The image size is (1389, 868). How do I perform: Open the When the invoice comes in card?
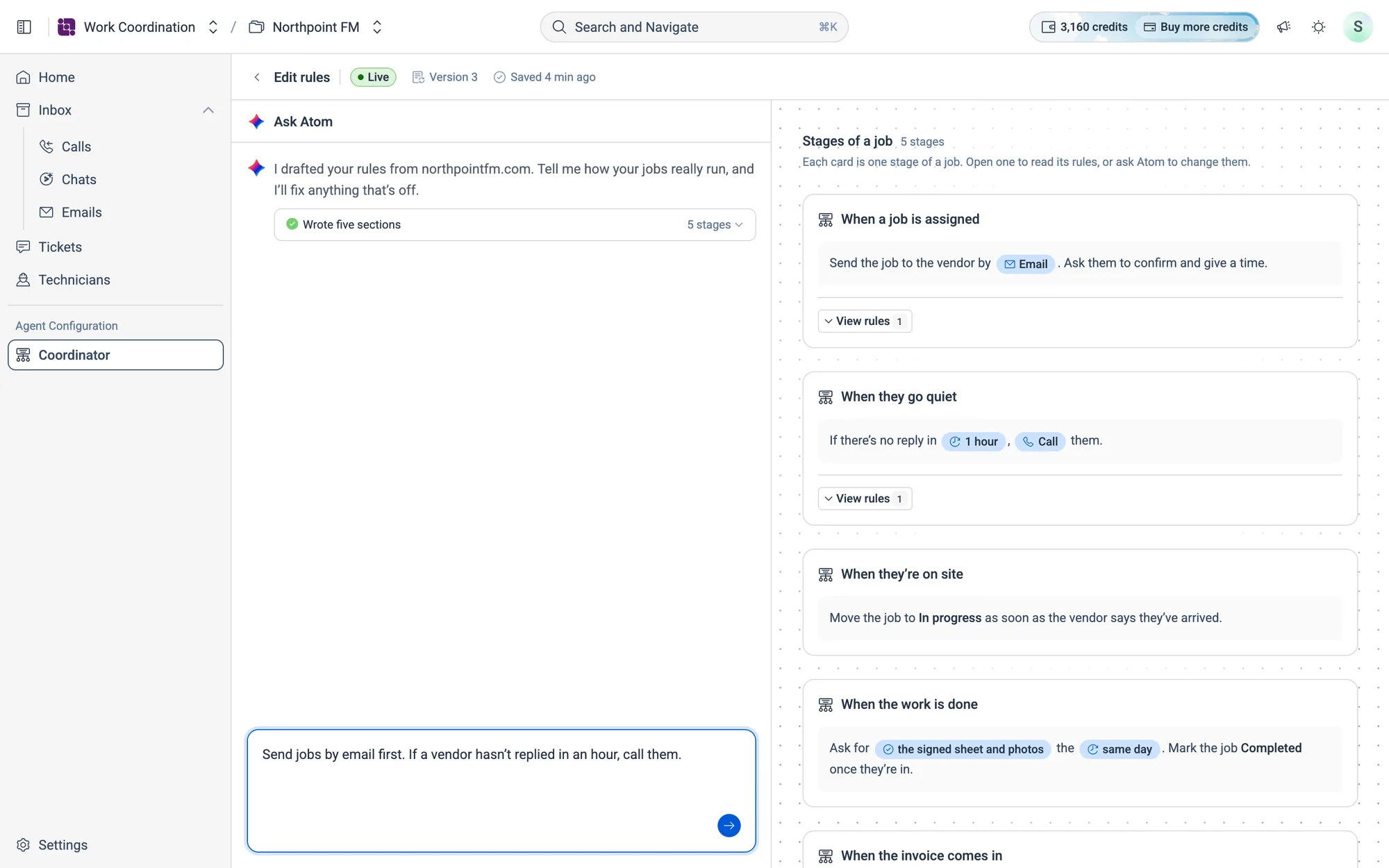(x=1080, y=850)
